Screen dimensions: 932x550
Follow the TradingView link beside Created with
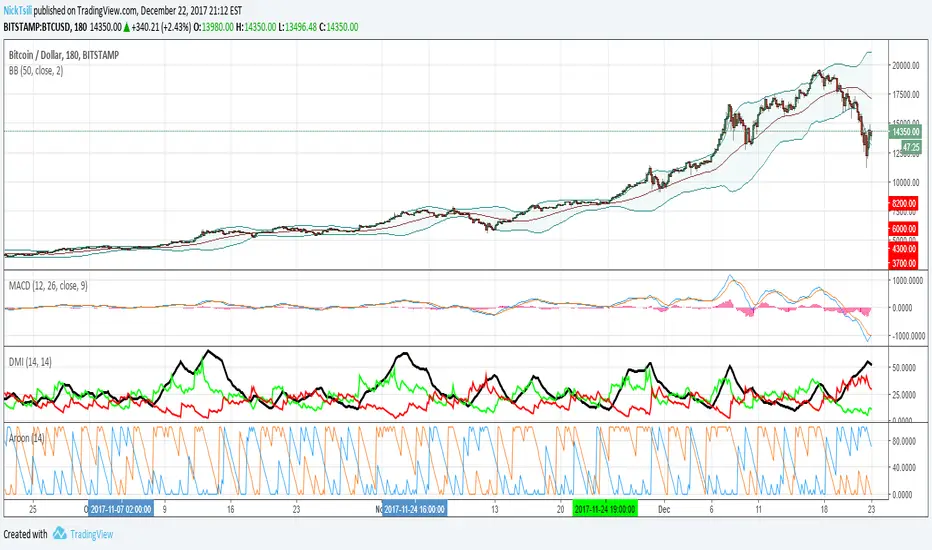92,534
